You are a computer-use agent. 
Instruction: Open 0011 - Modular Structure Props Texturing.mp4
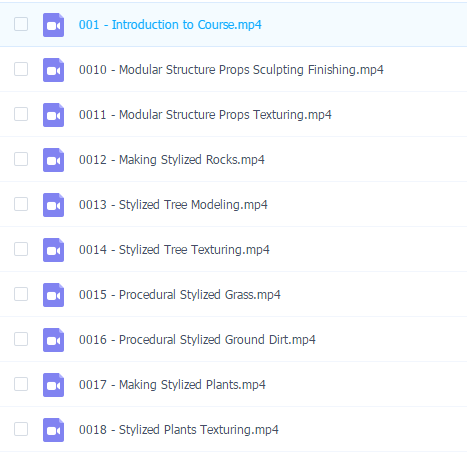click(x=205, y=115)
